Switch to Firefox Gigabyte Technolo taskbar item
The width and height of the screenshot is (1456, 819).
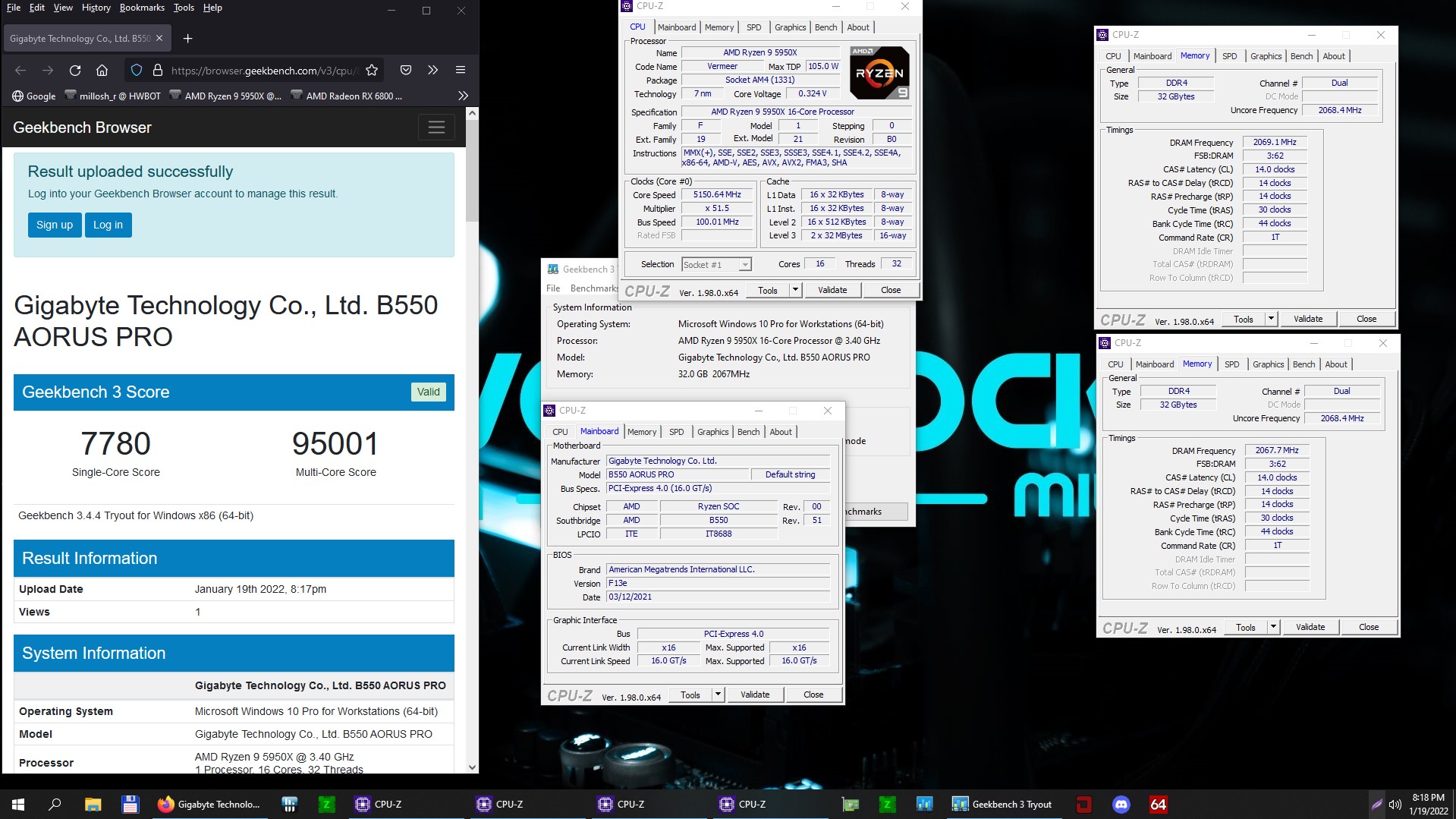(209, 805)
